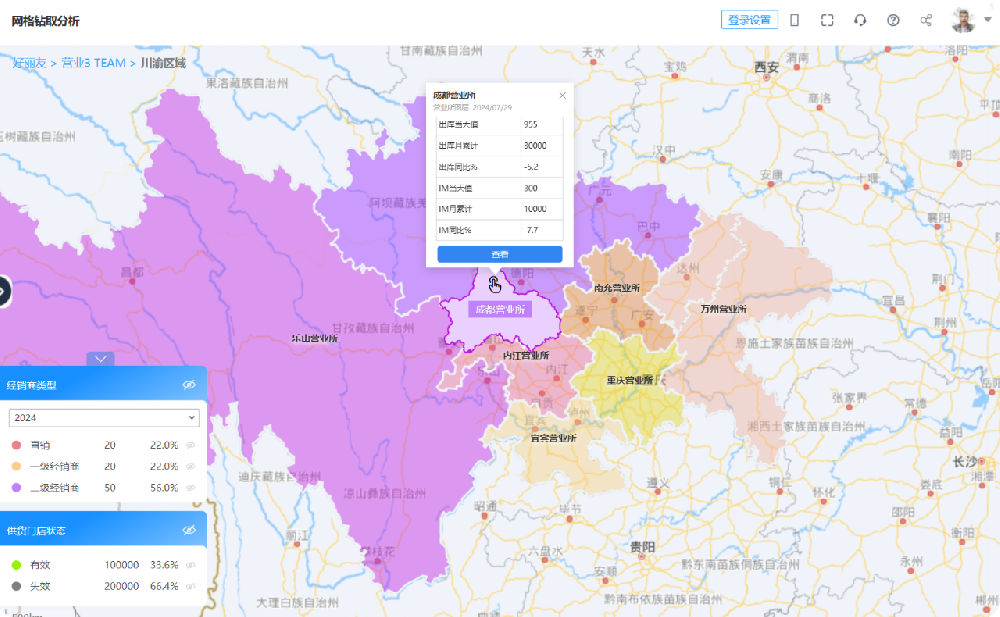Enter fullscreen mode via the header icon
Image resolution: width=1000 pixels, height=617 pixels.
[827, 20]
